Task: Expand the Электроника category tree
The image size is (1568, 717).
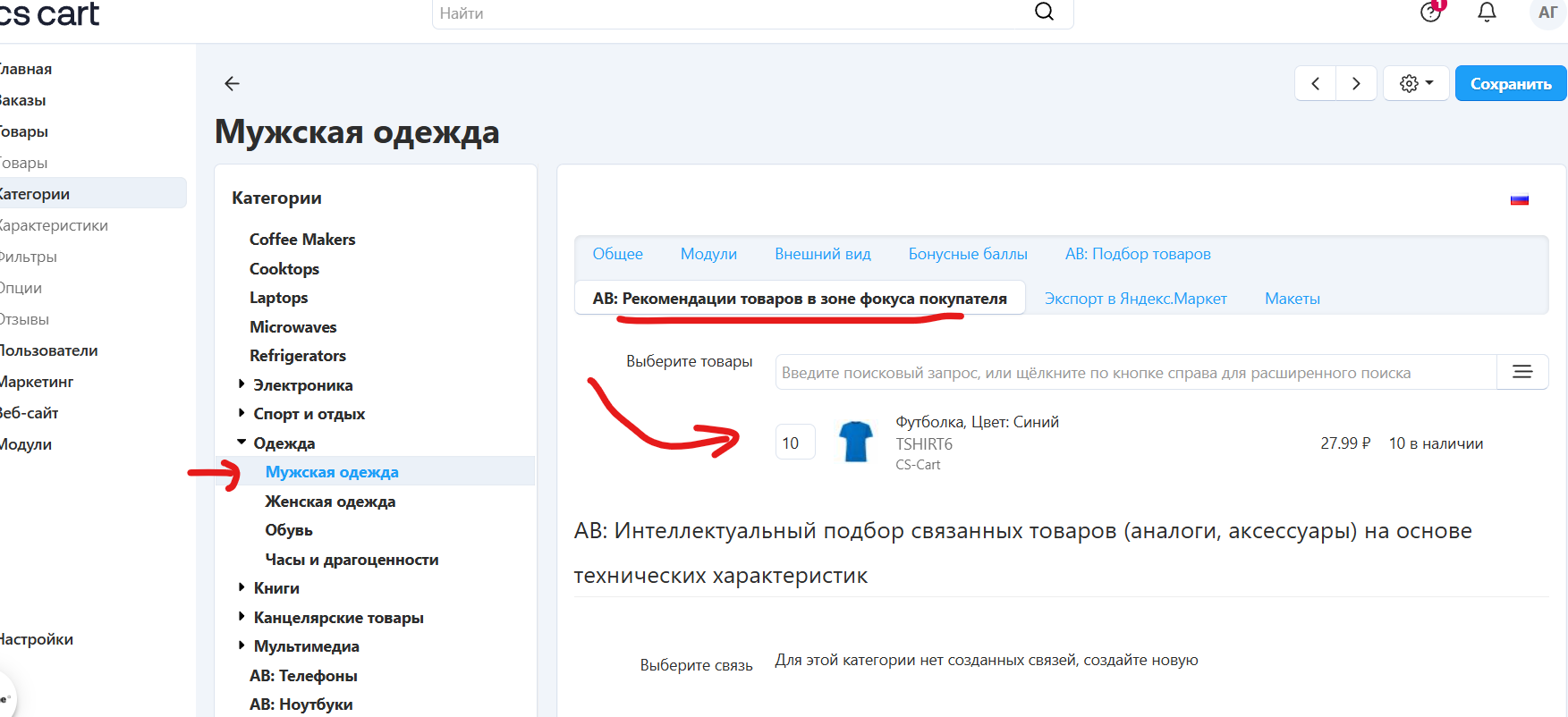Action: click(x=242, y=384)
